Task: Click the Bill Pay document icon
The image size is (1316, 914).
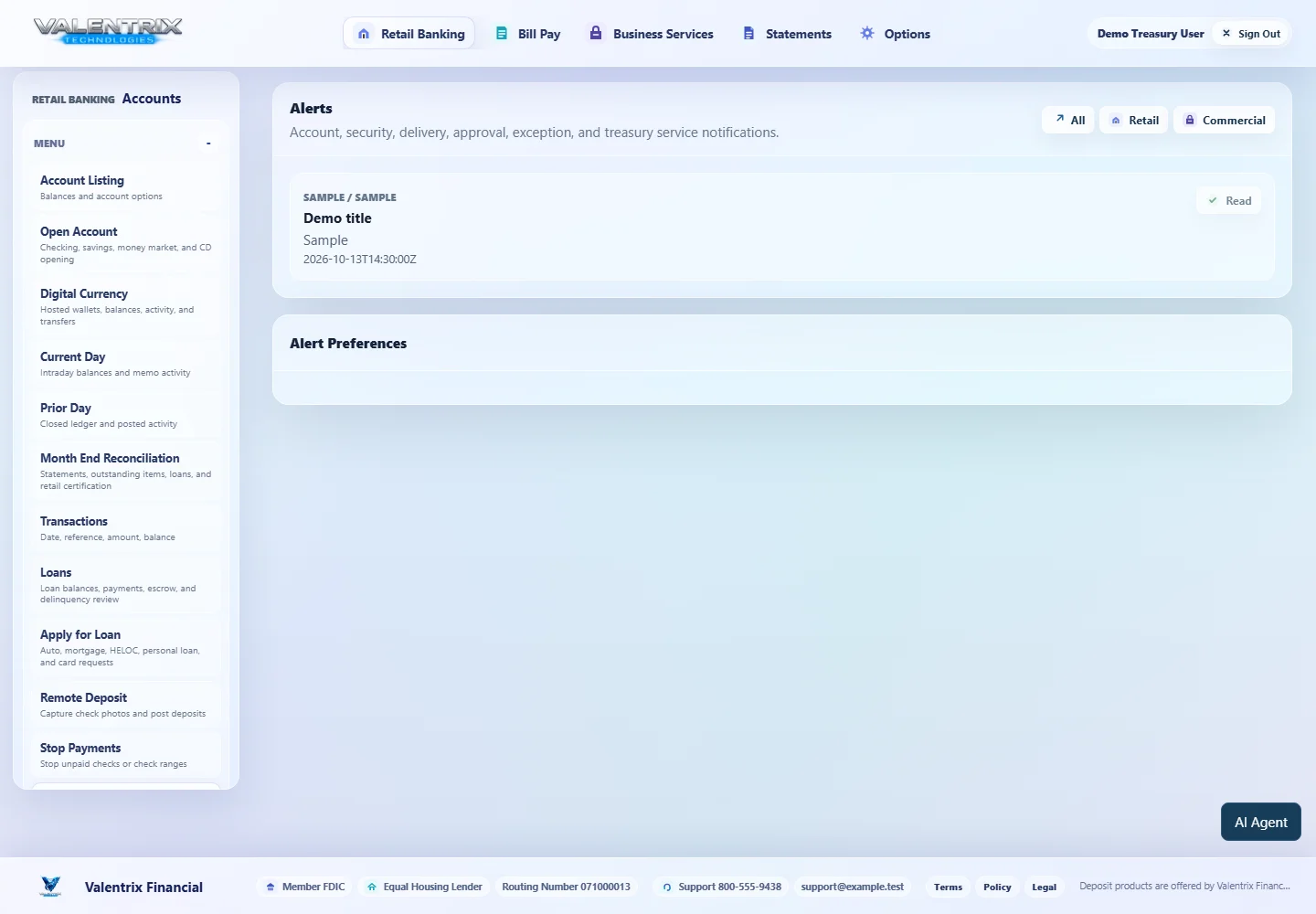Action: click(x=502, y=34)
